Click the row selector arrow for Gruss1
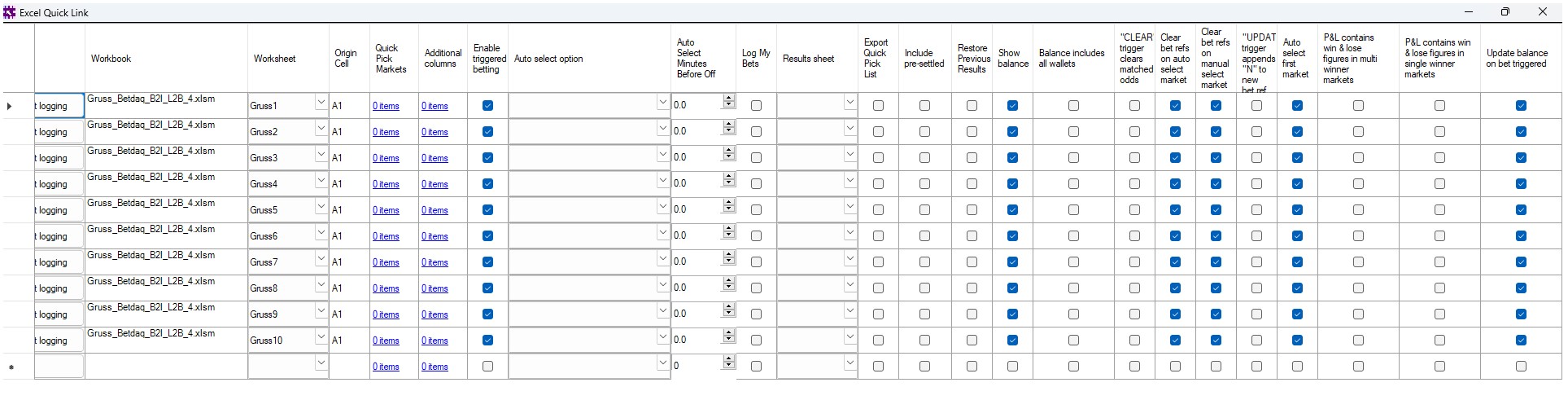 [10, 106]
